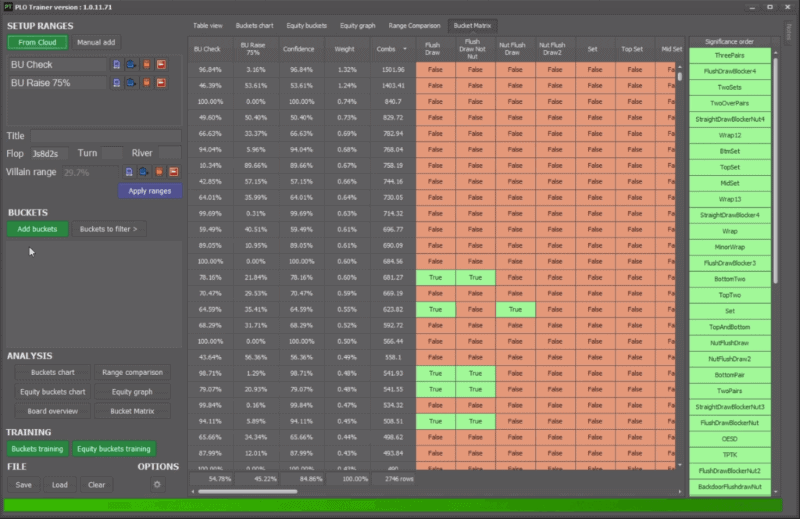Image resolution: width=800 pixels, height=519 pixels.
Task: Click the orange icon beside BU Check range
Action: tap(146, 64)
